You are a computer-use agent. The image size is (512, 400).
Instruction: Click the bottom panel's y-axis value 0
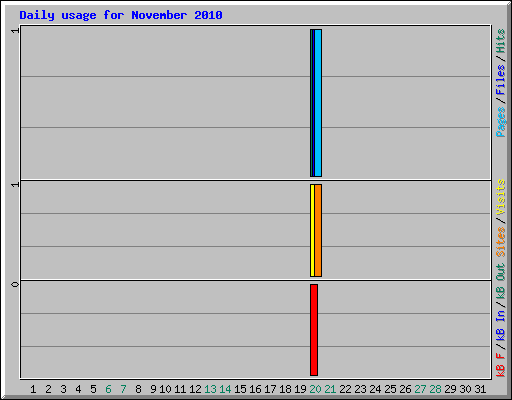coord(15,284)
